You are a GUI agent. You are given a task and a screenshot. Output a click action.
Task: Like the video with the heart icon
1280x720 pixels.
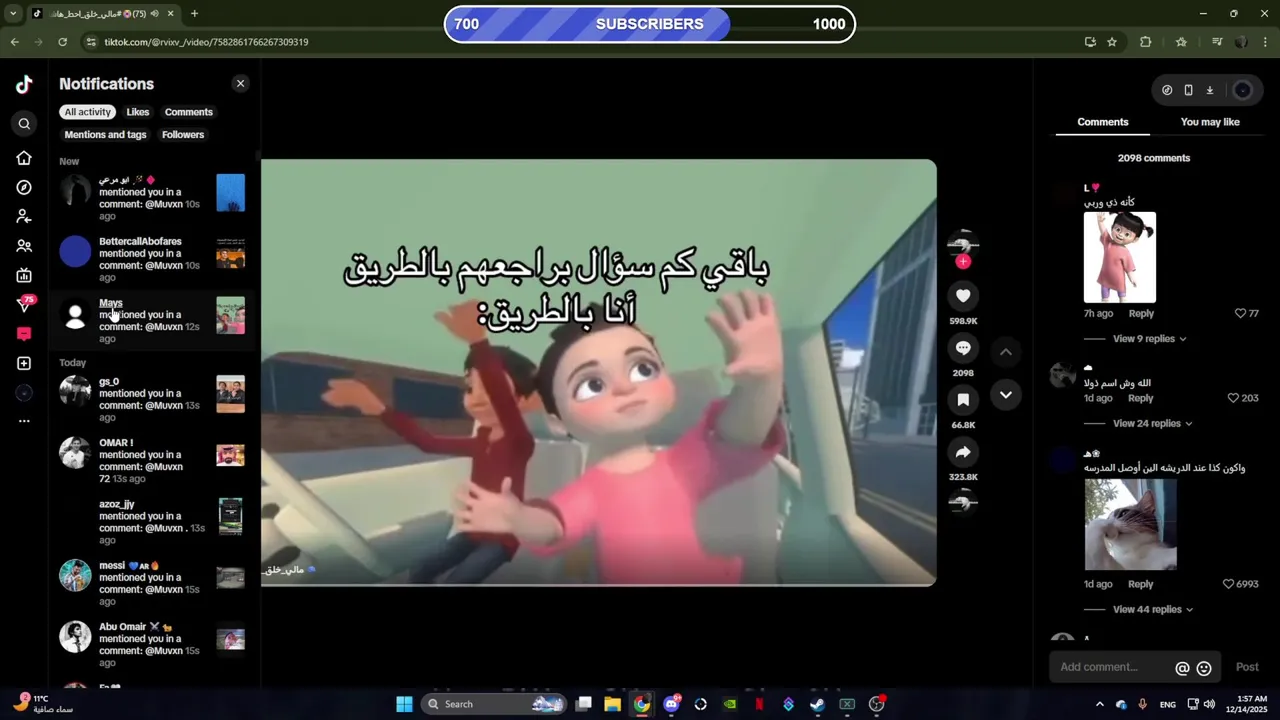(x=963, y=296)
